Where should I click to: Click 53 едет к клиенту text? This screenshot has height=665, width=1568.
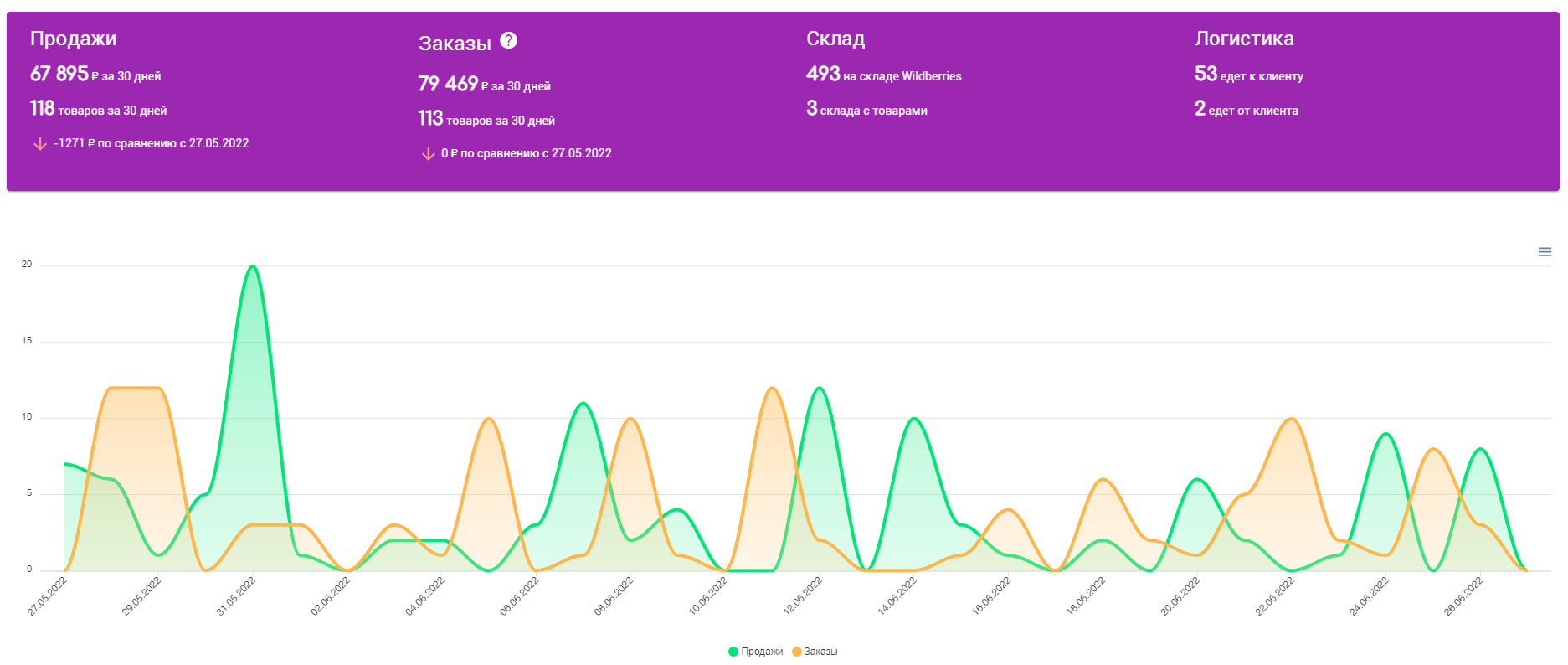pos(1249,75)
